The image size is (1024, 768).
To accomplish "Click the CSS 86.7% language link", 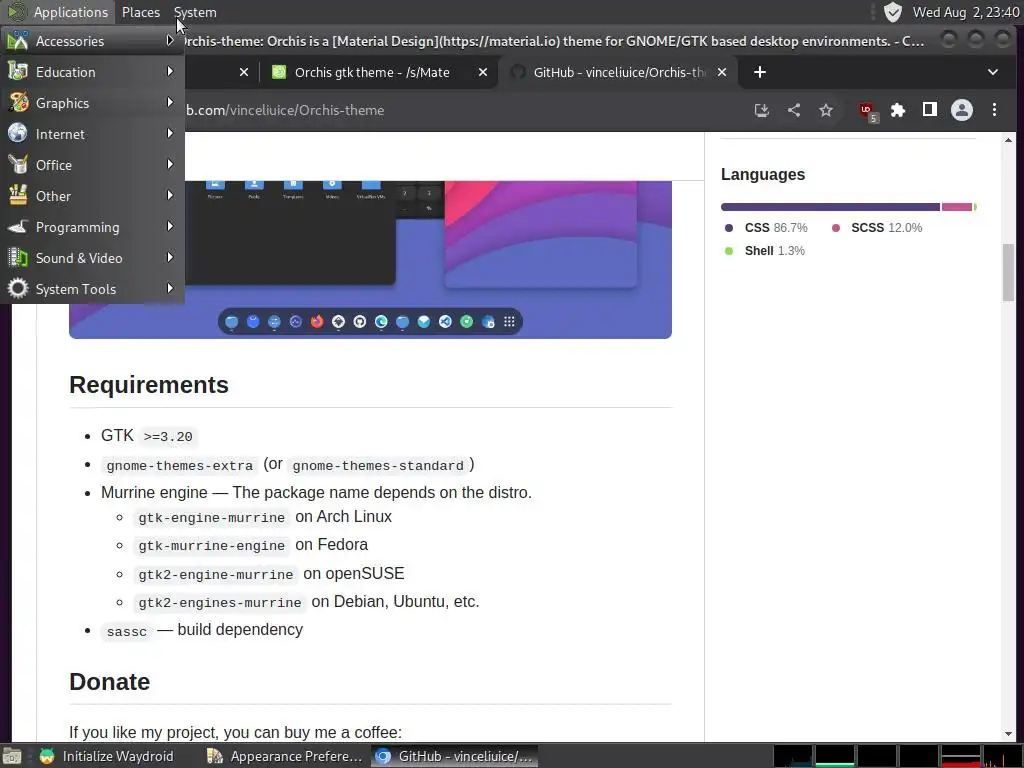I will [766, 228].
